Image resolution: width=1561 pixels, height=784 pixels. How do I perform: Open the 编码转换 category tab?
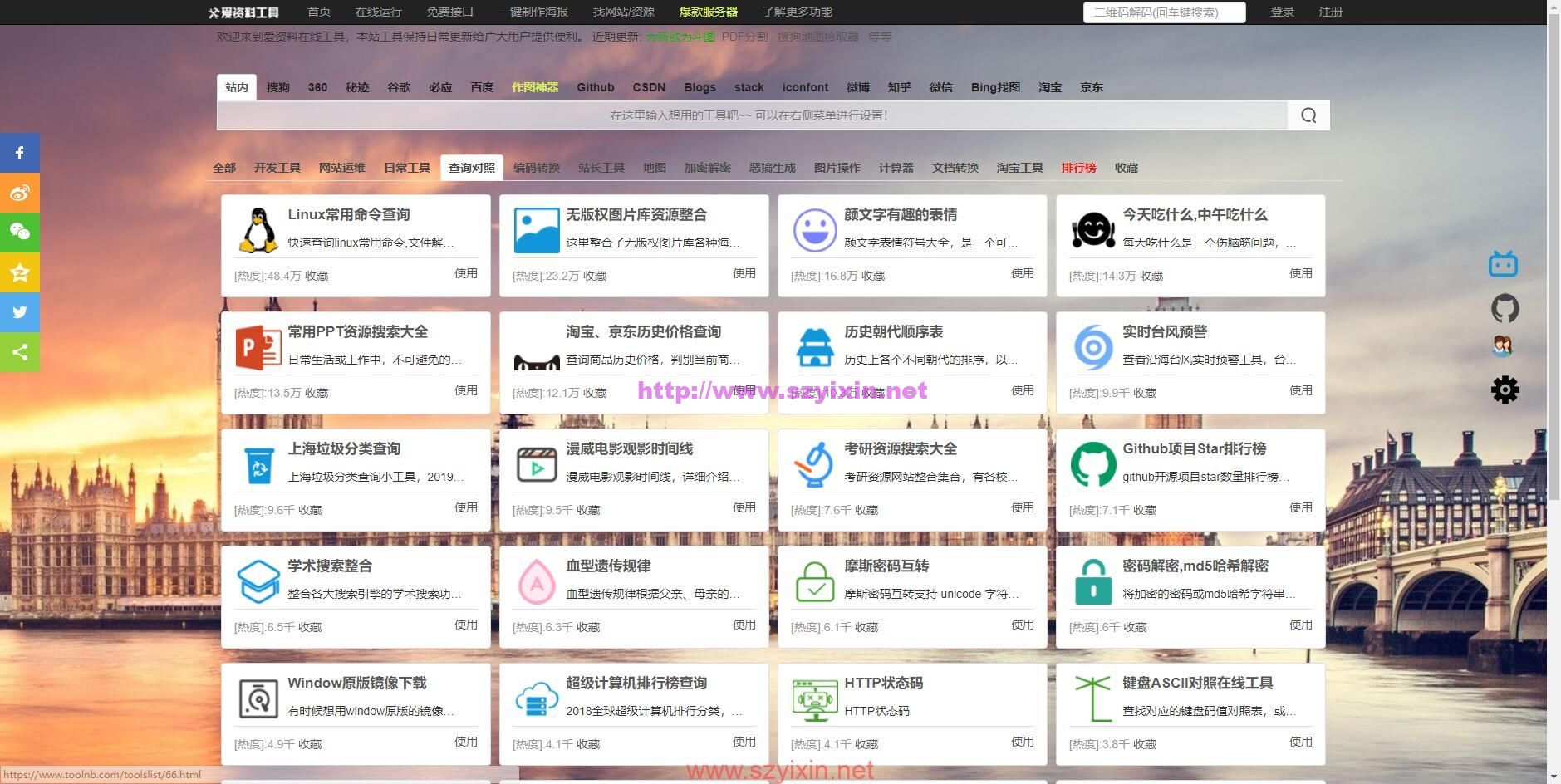[x=537, y=168]
